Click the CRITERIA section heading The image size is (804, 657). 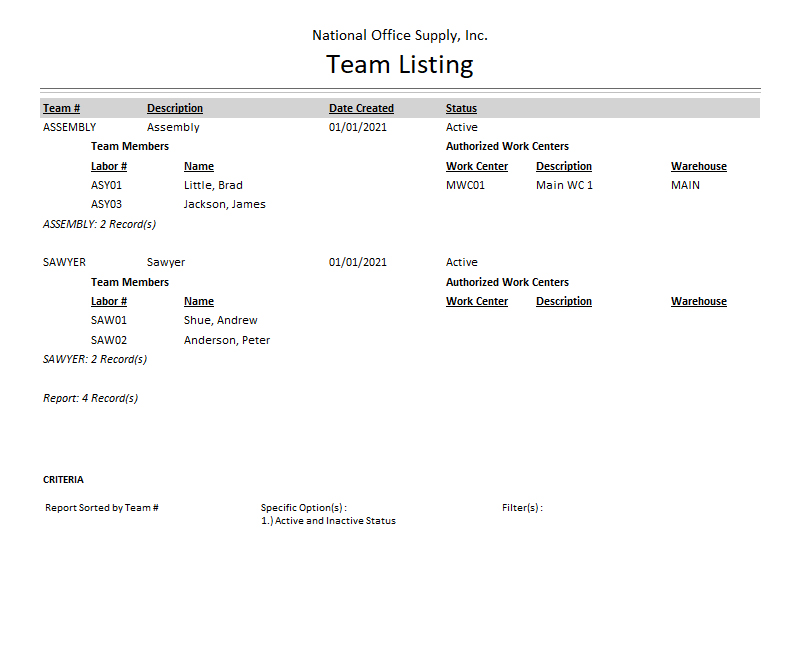pyautogui.click(x=63, y=480)
